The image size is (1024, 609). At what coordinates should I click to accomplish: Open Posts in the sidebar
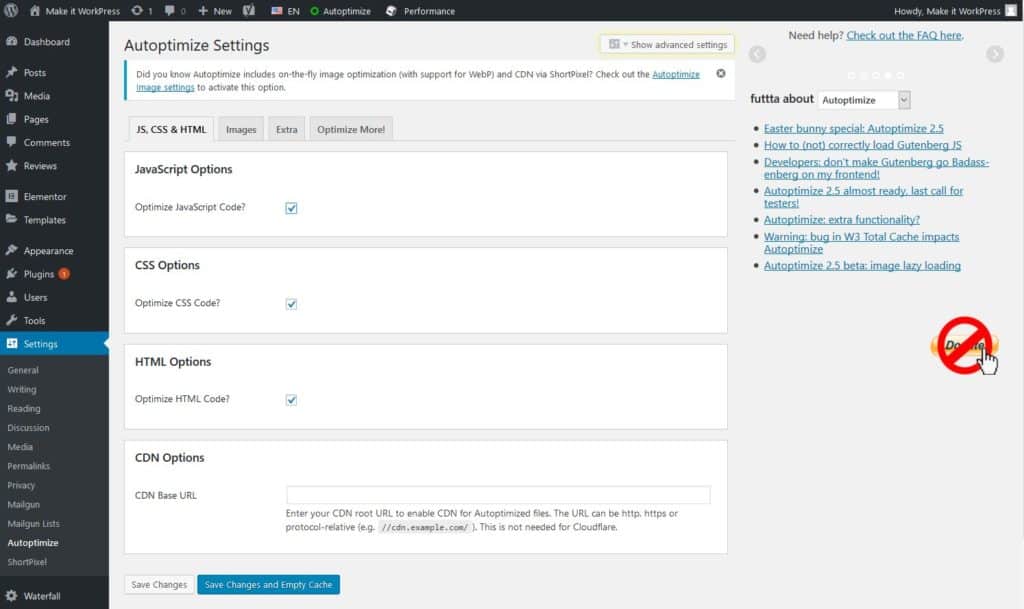pyautogui.click(x=35, y=72)
